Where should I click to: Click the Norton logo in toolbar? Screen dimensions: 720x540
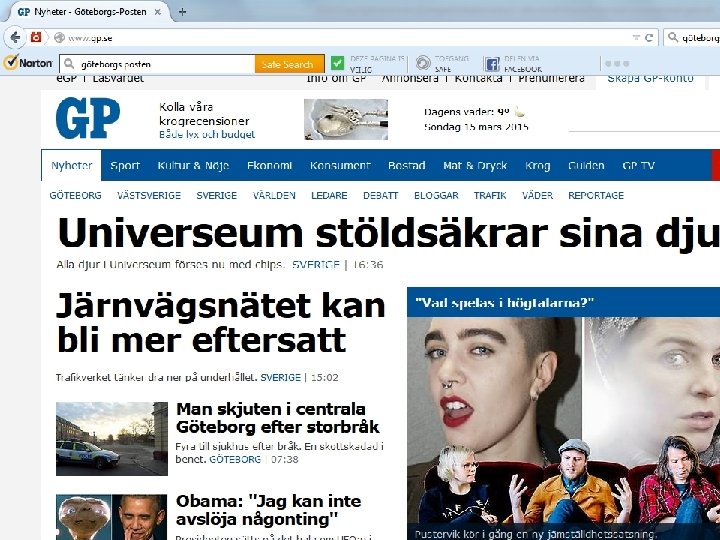(28, 63)
